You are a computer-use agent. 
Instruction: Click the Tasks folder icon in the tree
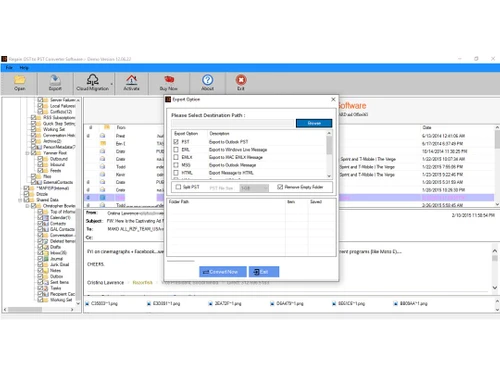pos(46,288)
